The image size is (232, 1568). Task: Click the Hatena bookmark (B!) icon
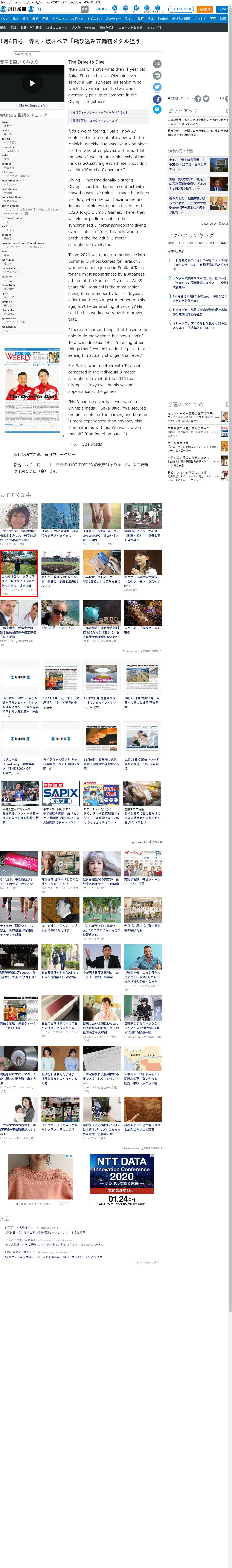(157, 110)
